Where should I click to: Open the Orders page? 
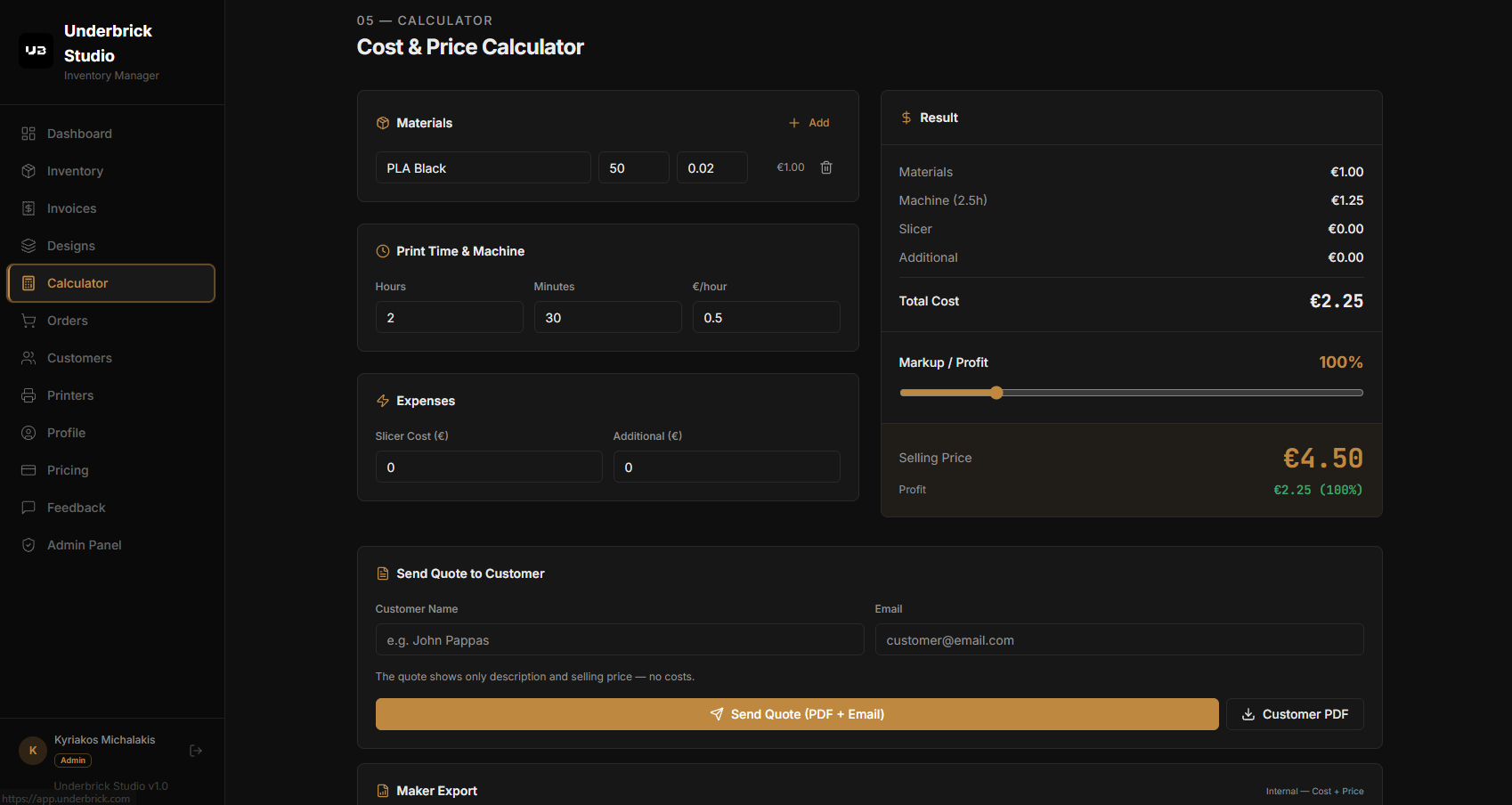point(111,321)
